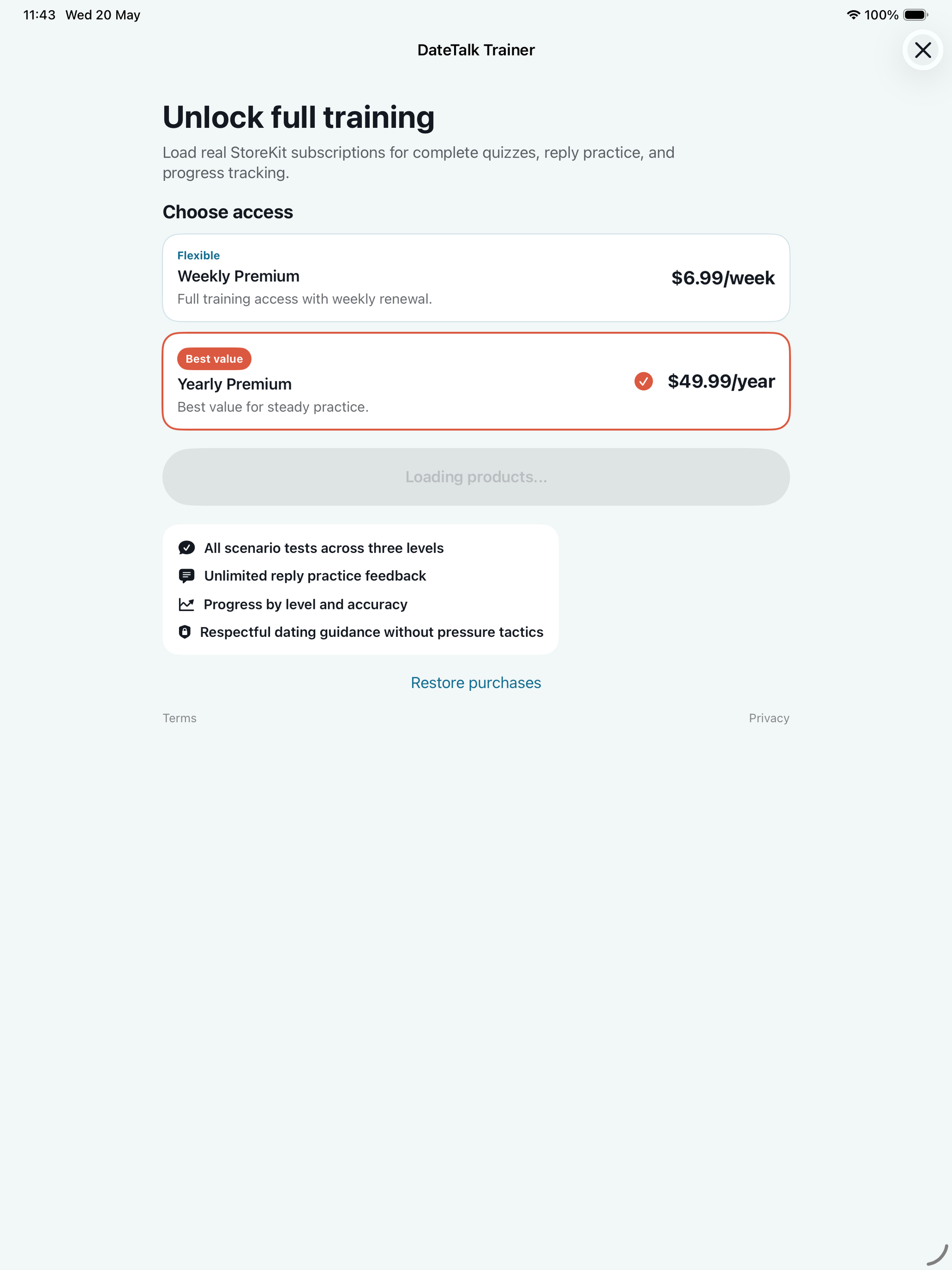Click the red checkmark on Yearly Premium
The image size is (952, 1270).
643,381
